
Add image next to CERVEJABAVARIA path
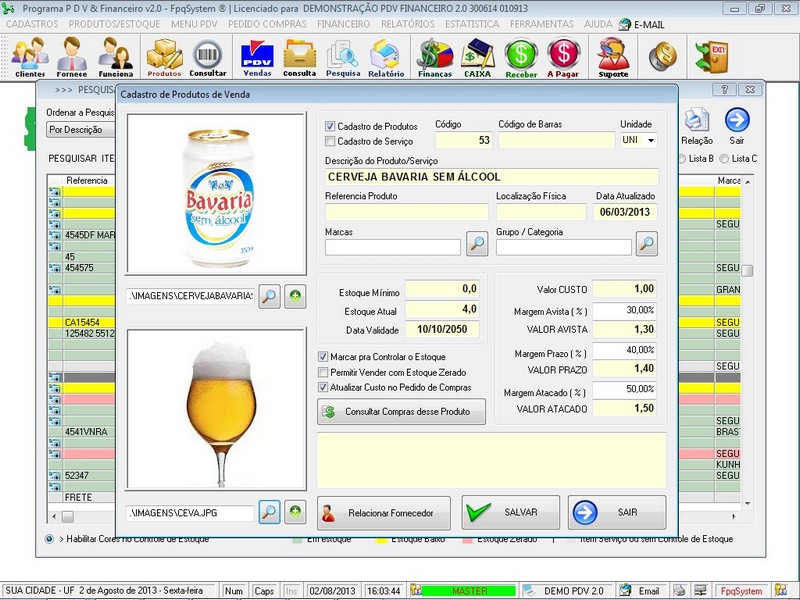point(295,296)
